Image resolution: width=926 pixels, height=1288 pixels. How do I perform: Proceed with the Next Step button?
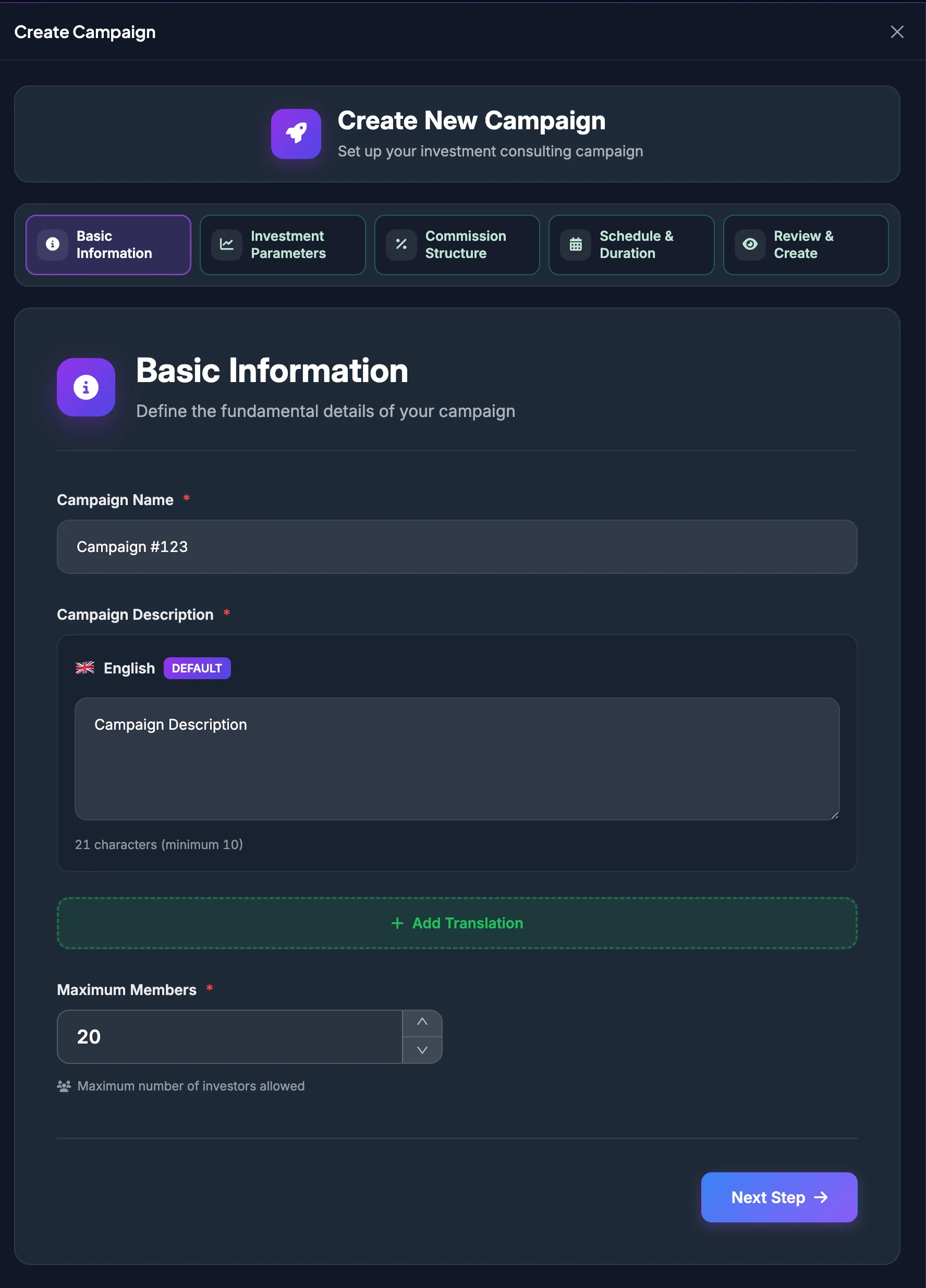click(x=779, y=1197)
